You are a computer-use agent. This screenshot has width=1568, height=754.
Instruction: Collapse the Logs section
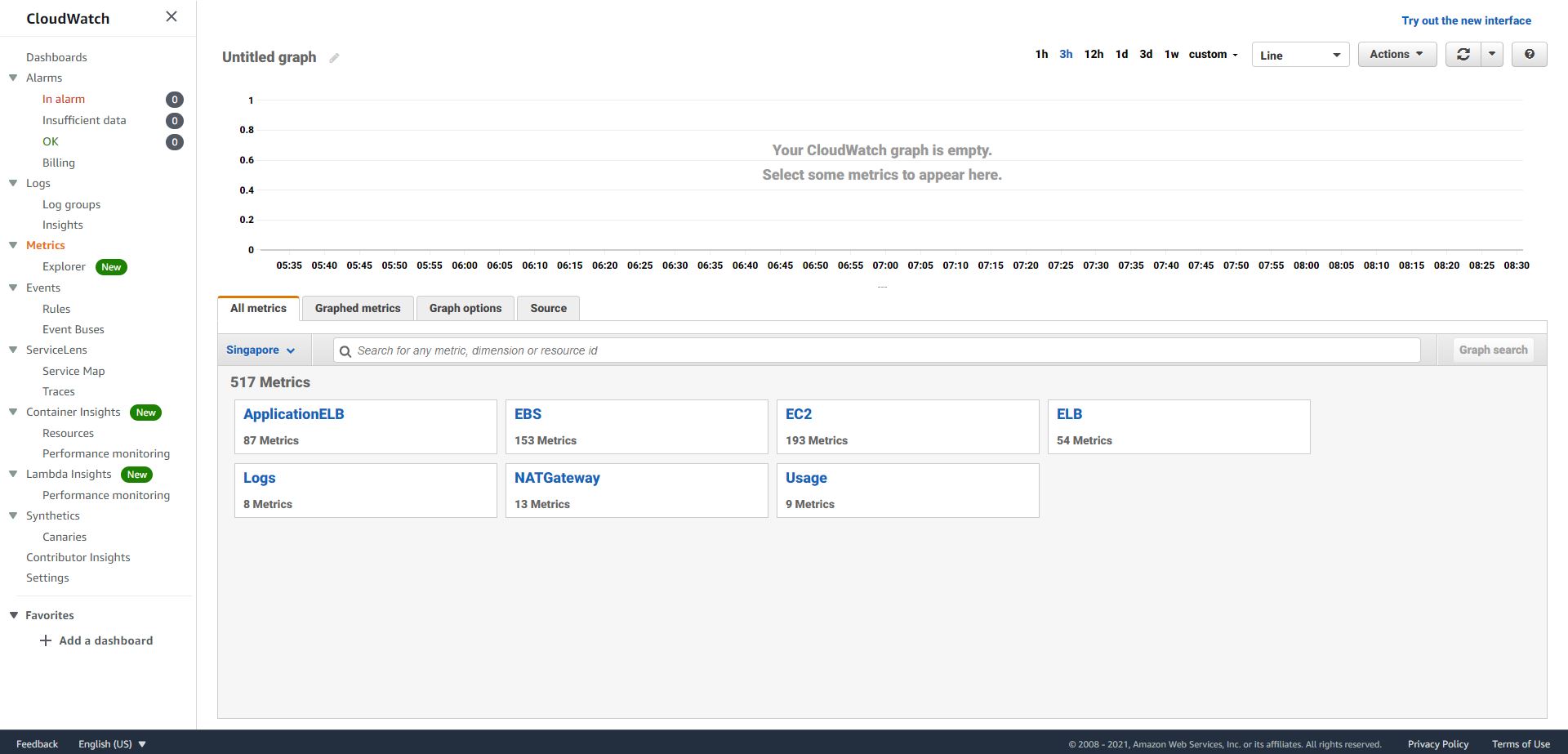pyautogui.click(x=13, y=183)
